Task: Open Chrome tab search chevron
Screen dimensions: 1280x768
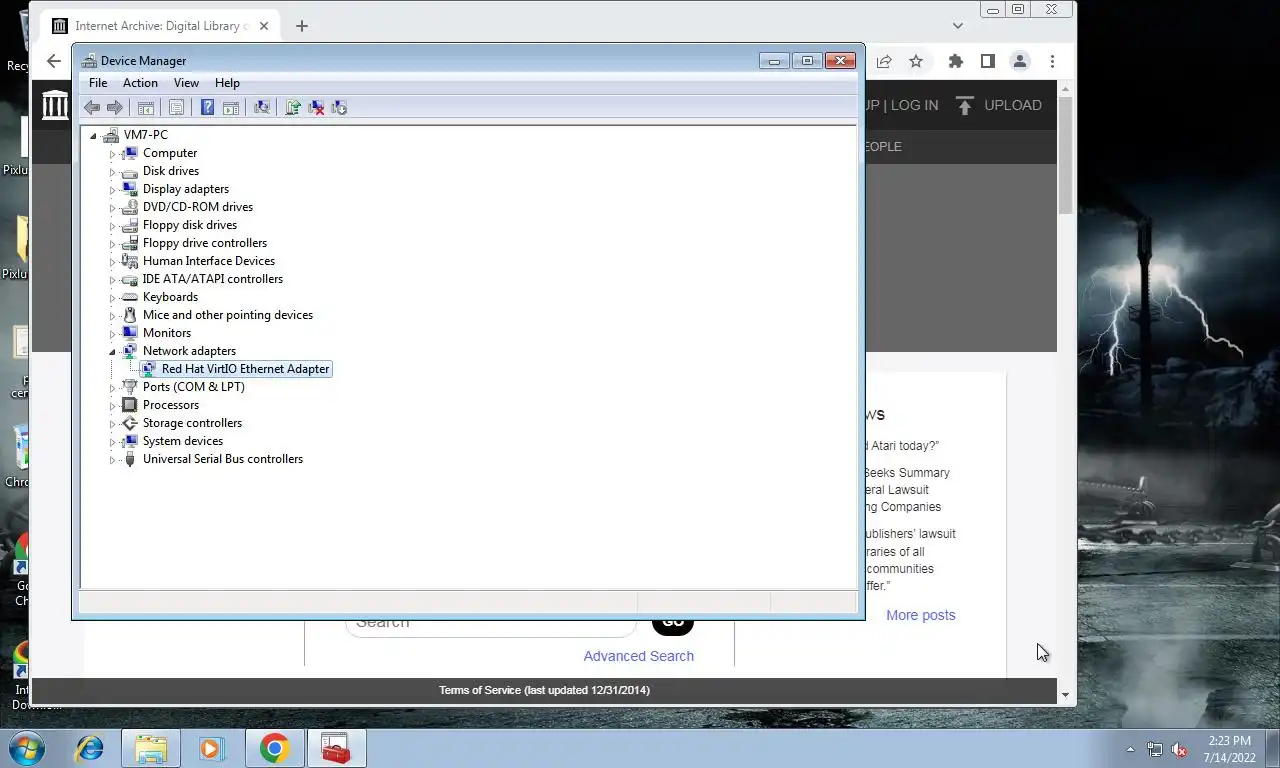Action: (957, 26)
